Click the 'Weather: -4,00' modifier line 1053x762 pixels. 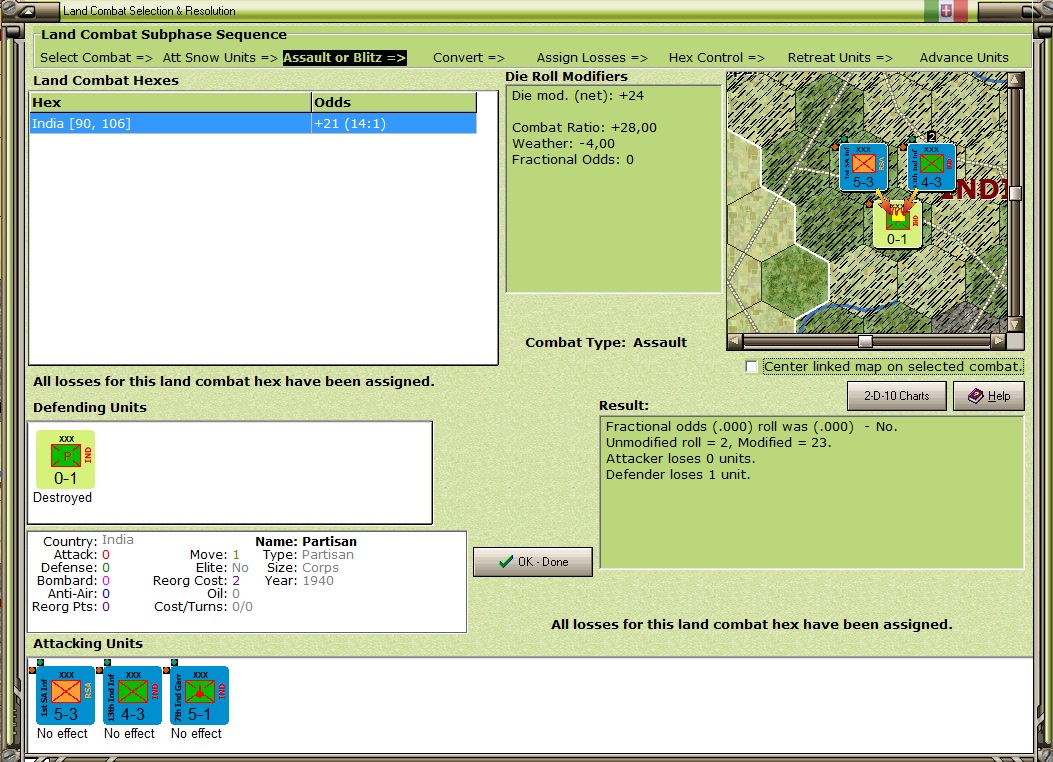(563, 144)
